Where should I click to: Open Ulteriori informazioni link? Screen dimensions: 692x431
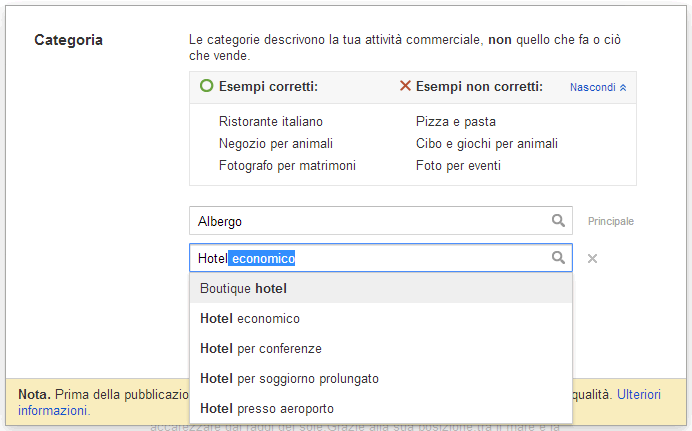[638, 395]
